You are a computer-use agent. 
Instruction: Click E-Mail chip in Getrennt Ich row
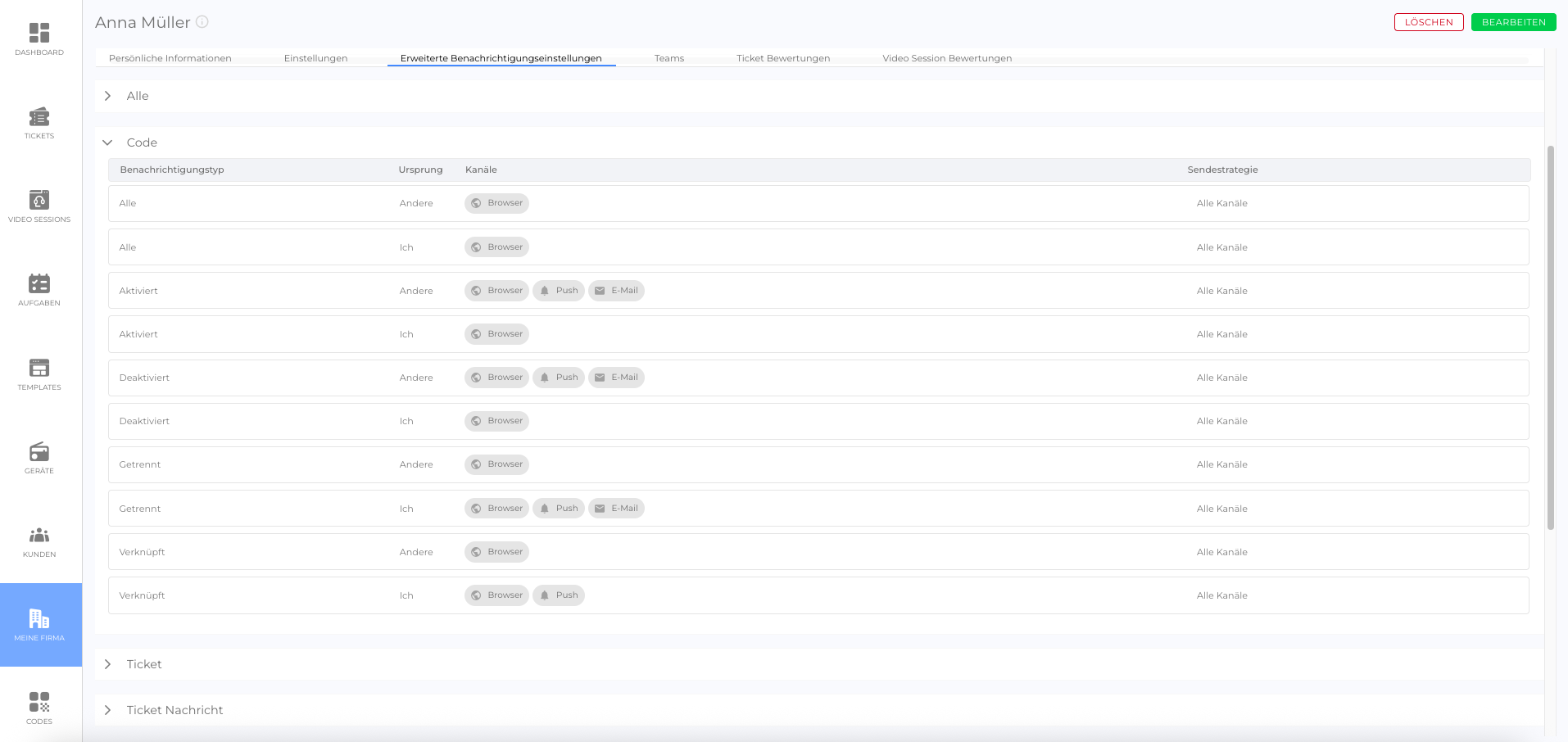pyautogui.click(x=616, y=509)
